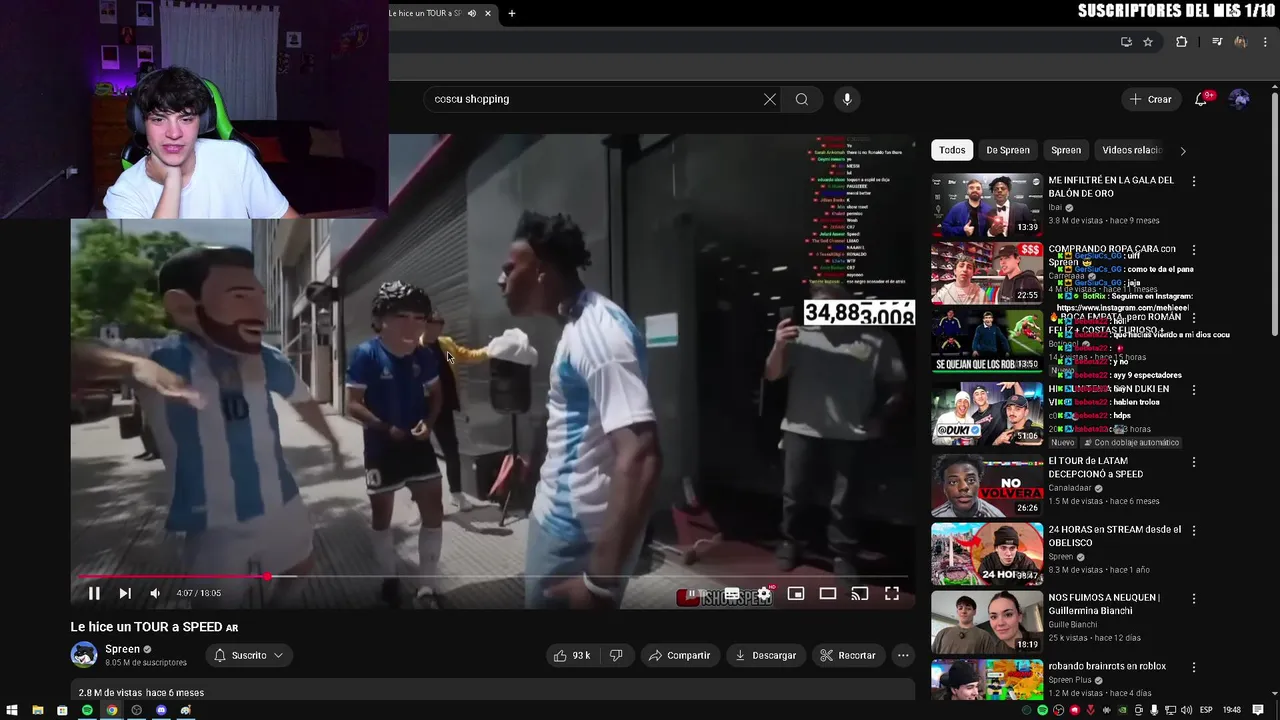Screen dimensions: 1280x720
Task: Open the Spreen channel name link
Action: click(x=123, y=649)
